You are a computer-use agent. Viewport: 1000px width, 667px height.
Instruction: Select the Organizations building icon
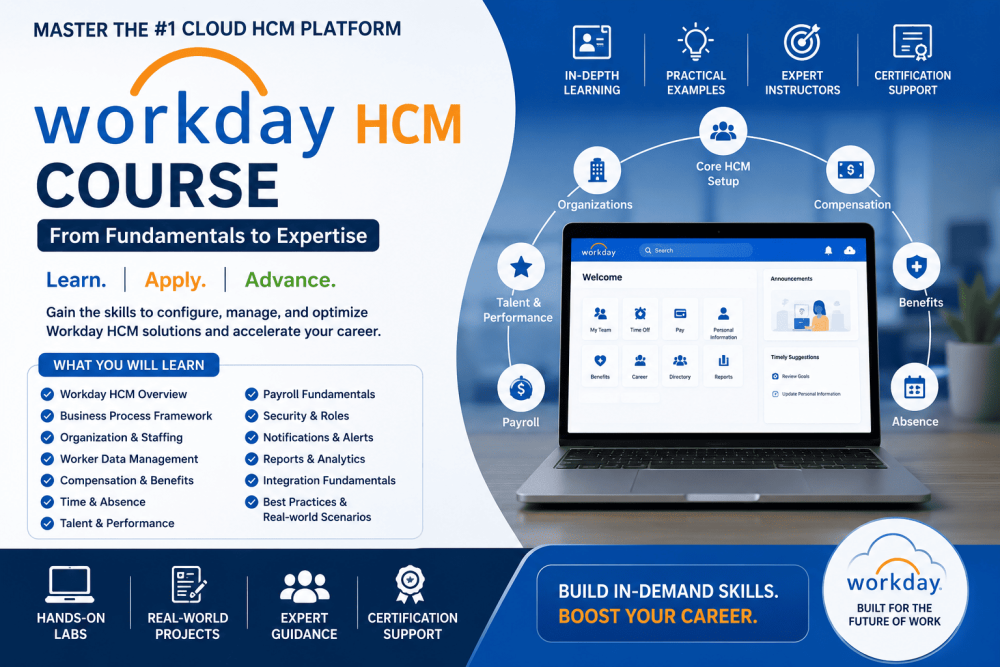click(x=597, y=170)
